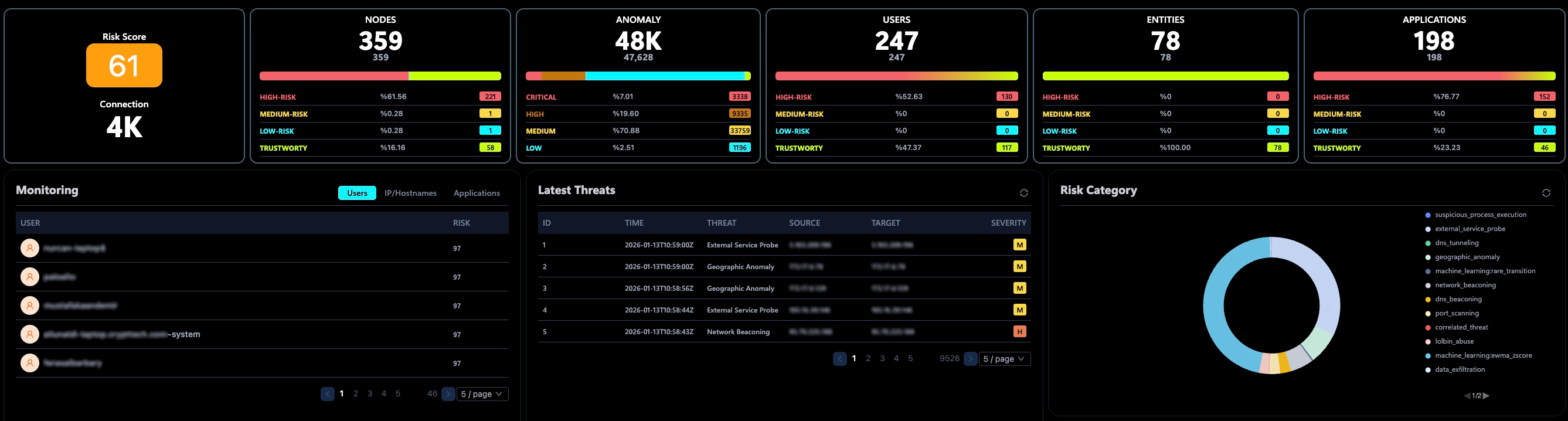Go to page 2 in Monitoring pagination
Screen dimensions: 1568x421
pos(355,394)
